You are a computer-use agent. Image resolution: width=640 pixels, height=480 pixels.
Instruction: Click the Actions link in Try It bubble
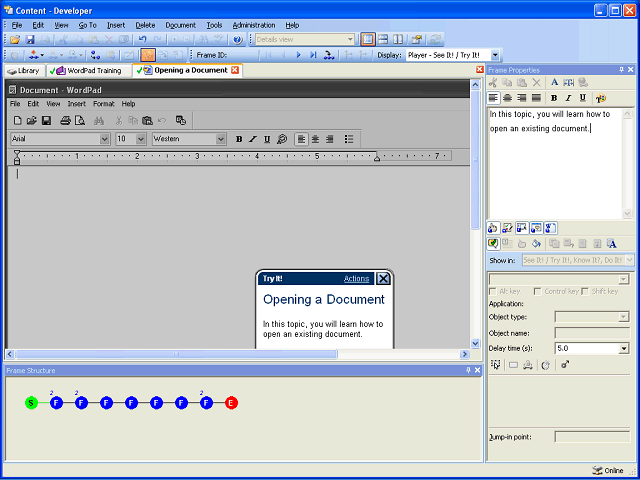coord(356,279)
